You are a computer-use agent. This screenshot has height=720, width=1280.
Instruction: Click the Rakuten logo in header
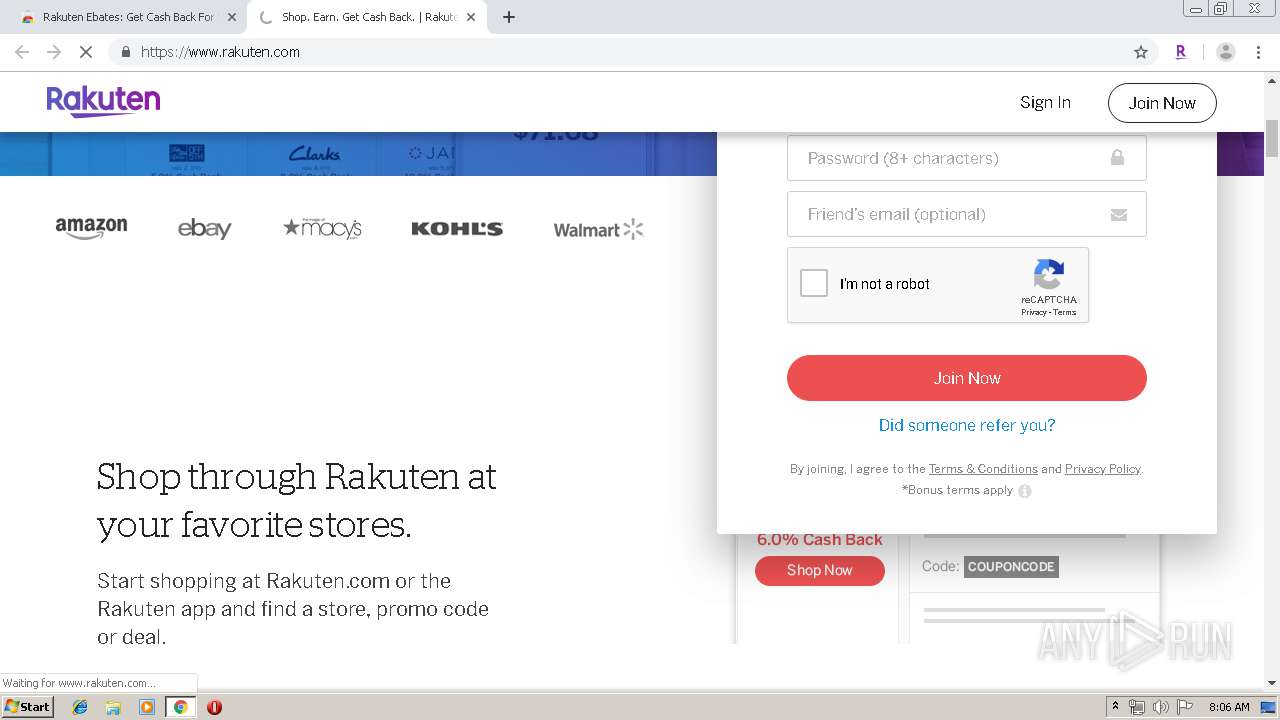[x=103, y=101]
